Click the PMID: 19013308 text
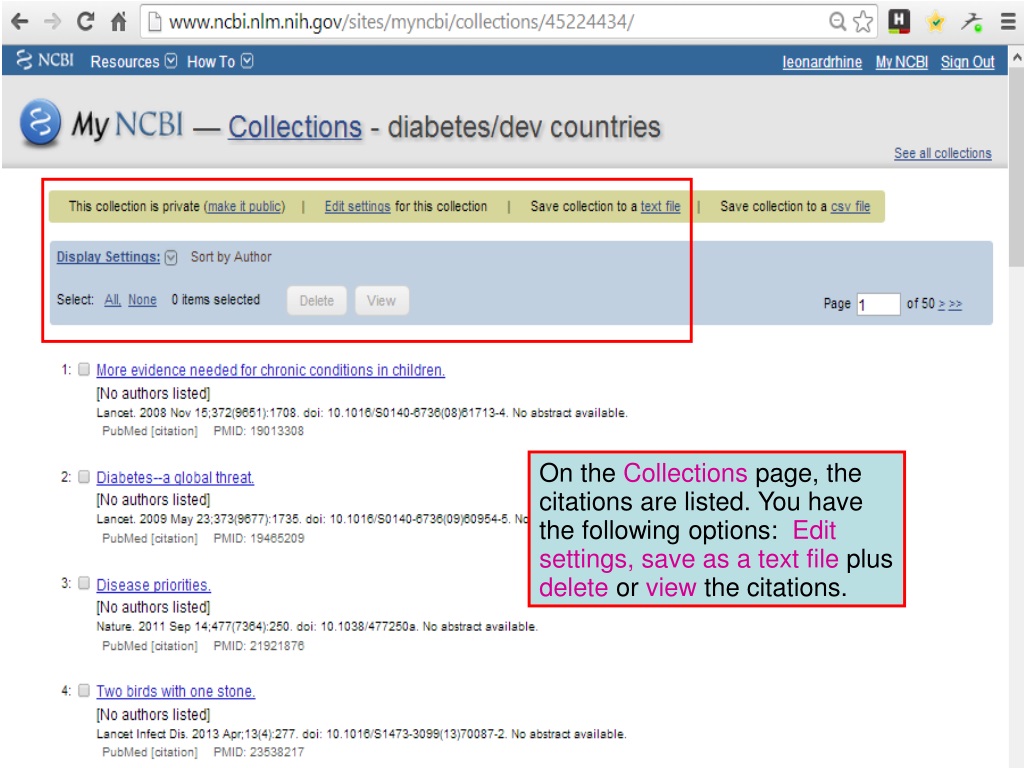This screenshot has width=1024, height=768. coord(259,430)
